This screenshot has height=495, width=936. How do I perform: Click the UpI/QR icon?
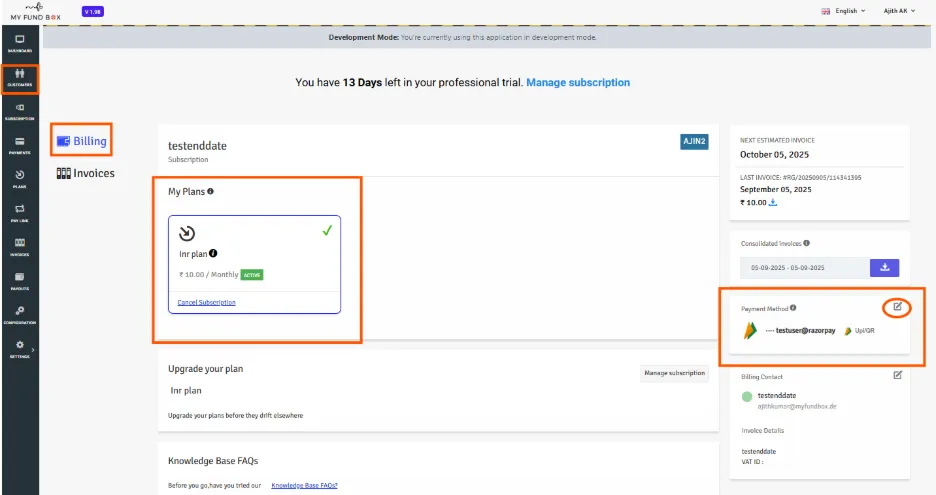[x=848, y=331]
